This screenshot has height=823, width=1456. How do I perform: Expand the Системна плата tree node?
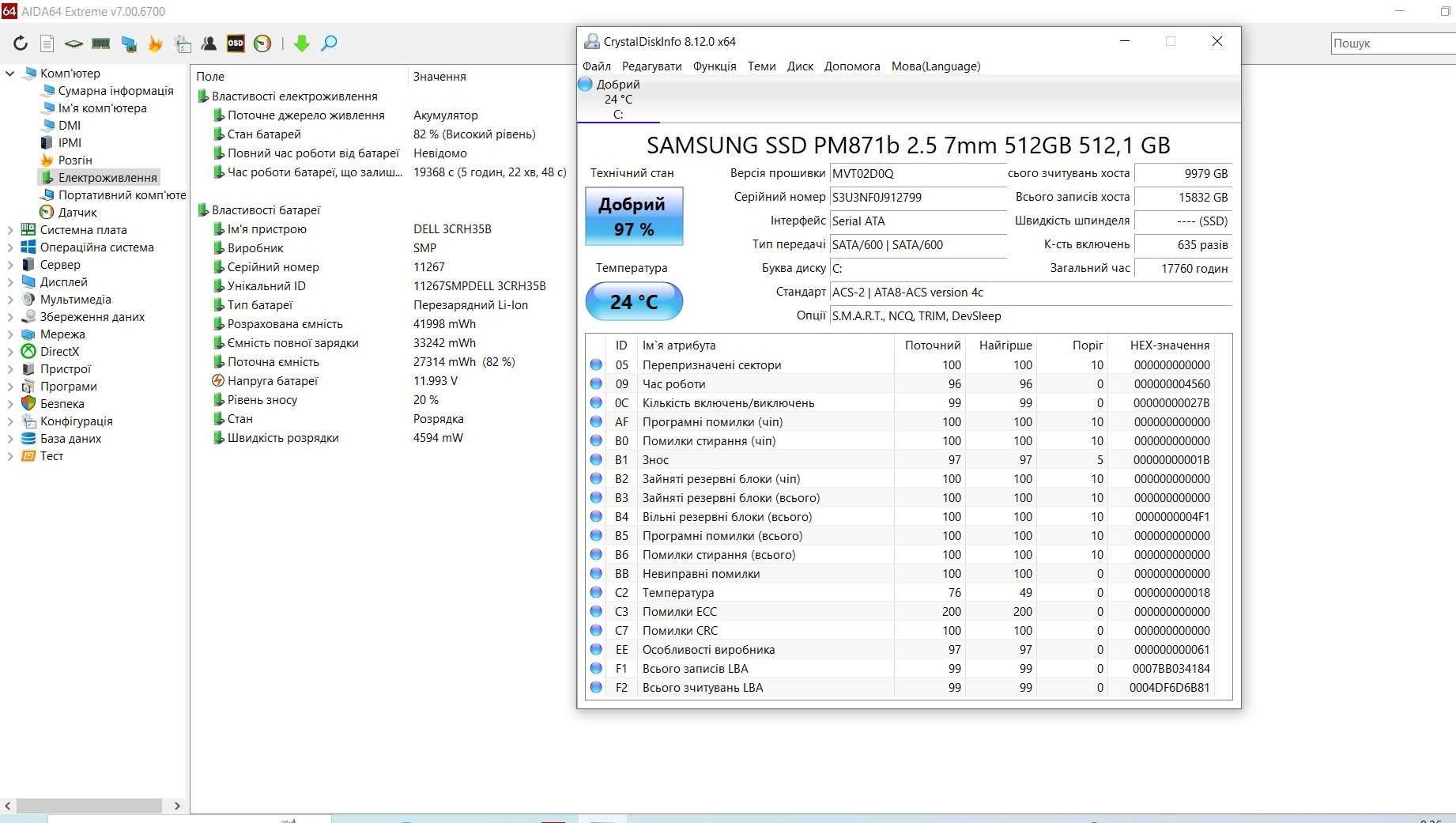point(10,230)
